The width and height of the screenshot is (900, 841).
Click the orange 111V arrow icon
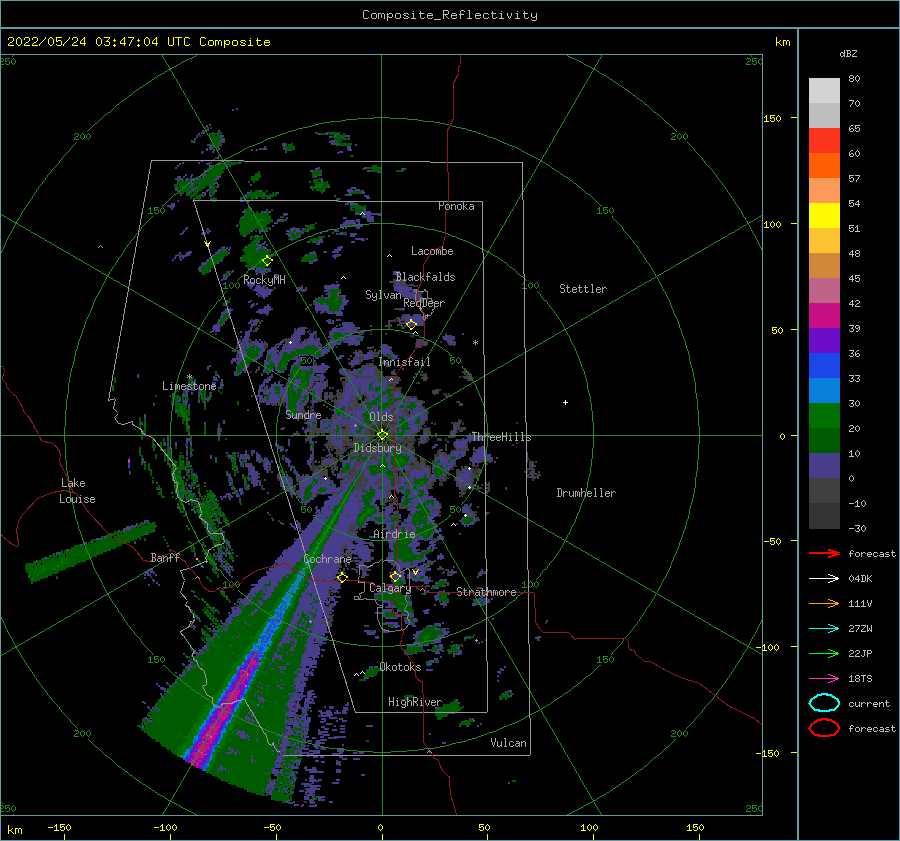coord(824,603)
